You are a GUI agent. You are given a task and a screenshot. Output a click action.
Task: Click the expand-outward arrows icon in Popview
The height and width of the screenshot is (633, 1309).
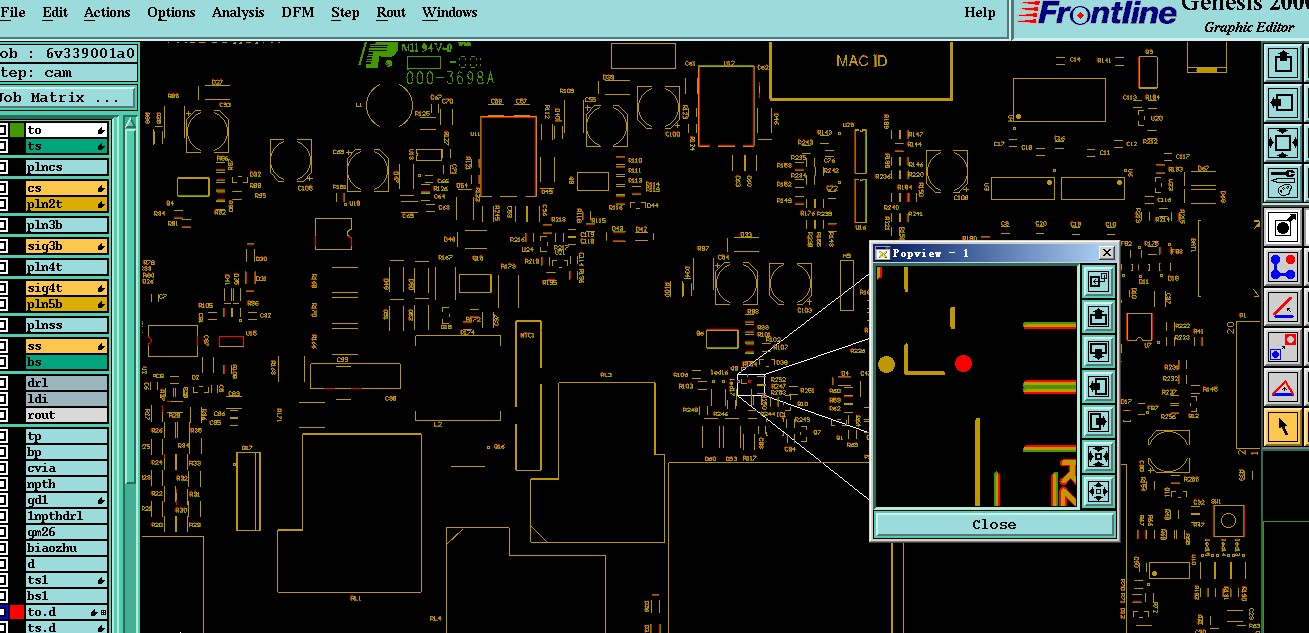click(1097, 492)
